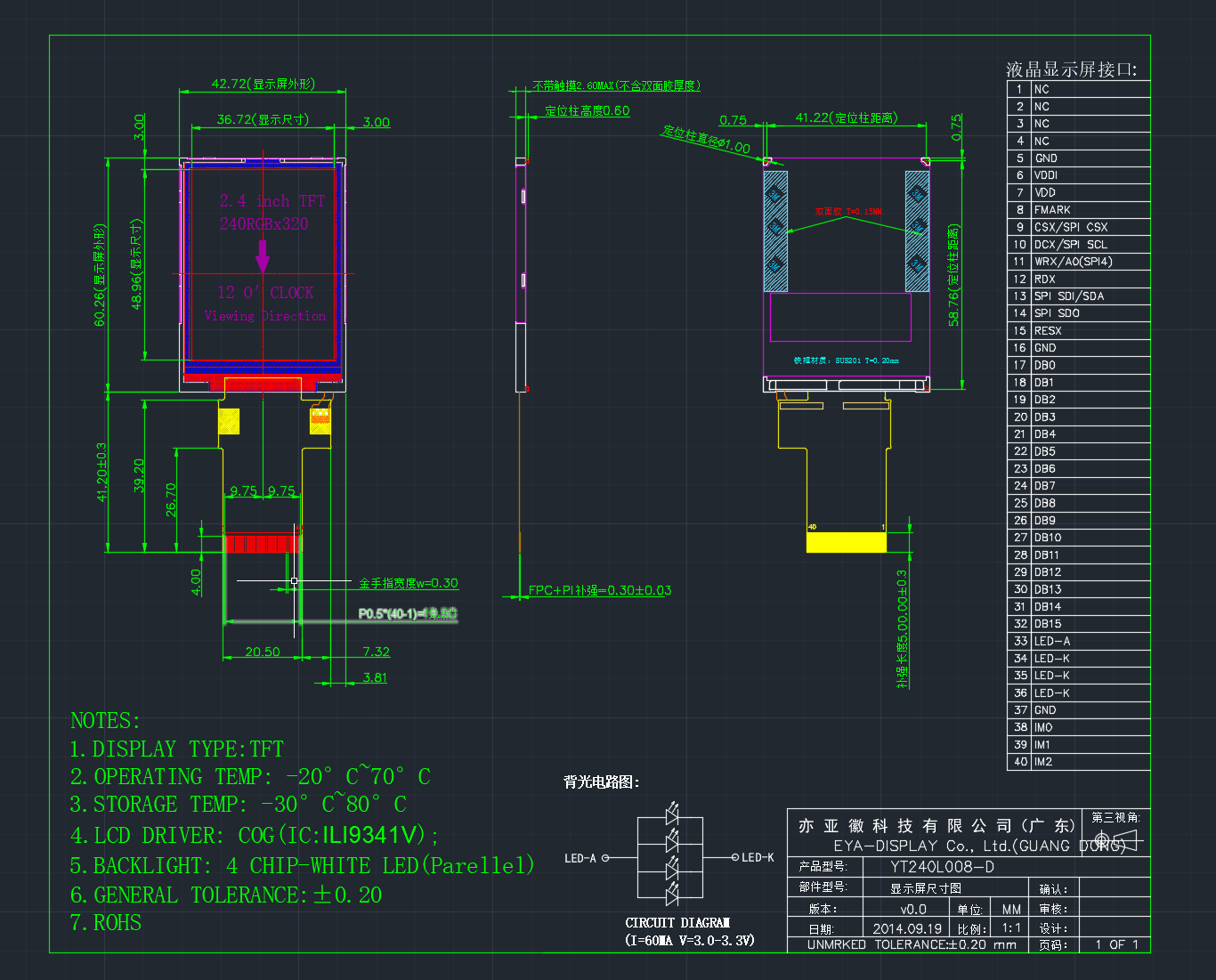Select the "58.76(定位柱距离)" vertical dimension
1216x980 pixels.
pos(953,275)
